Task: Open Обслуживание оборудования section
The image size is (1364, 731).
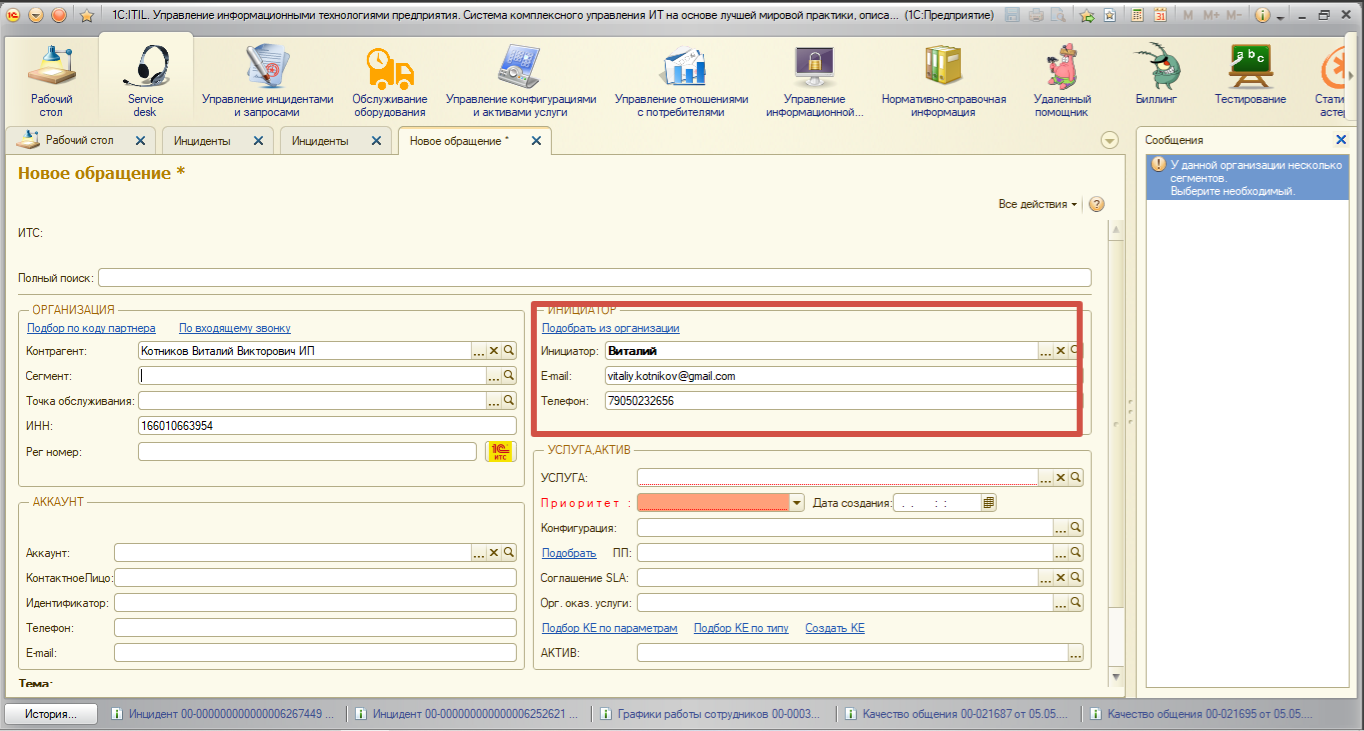Action: coord(390,82)
